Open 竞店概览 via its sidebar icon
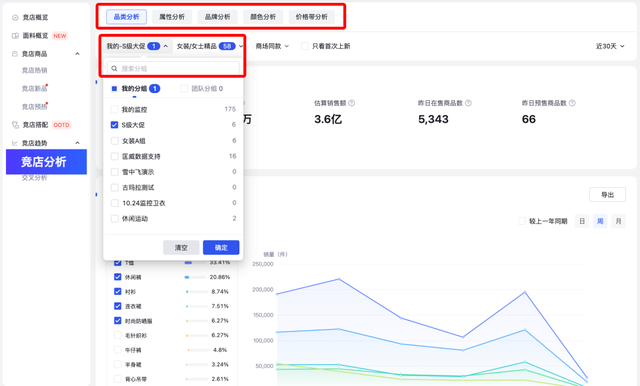The height and width of the screenshot is (386, 640). (15, 17)
